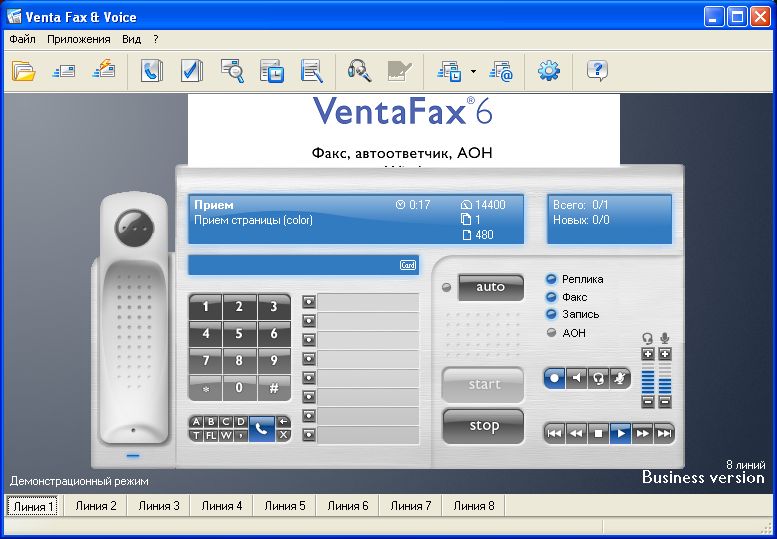Click the stop button
Image resolution: width=777 pixels, height=539 pixels.
point(483,426)
